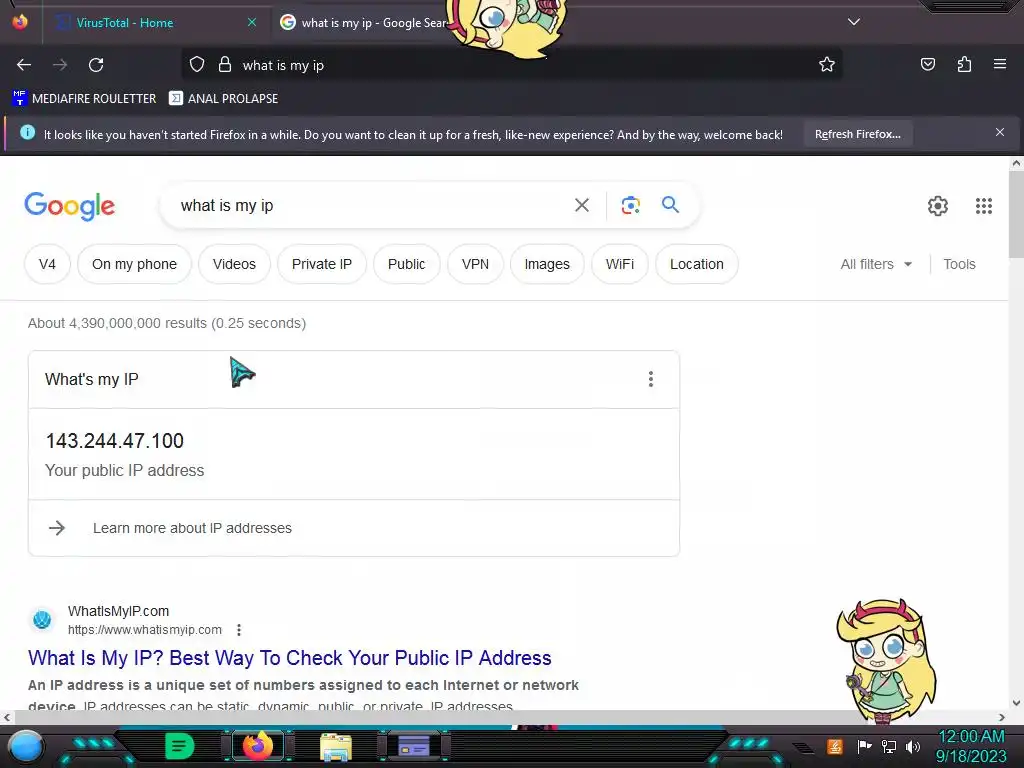Select the Location filter chip
Screen dimensions: 1024x768
pyautogui.click(x=697, y=264)
